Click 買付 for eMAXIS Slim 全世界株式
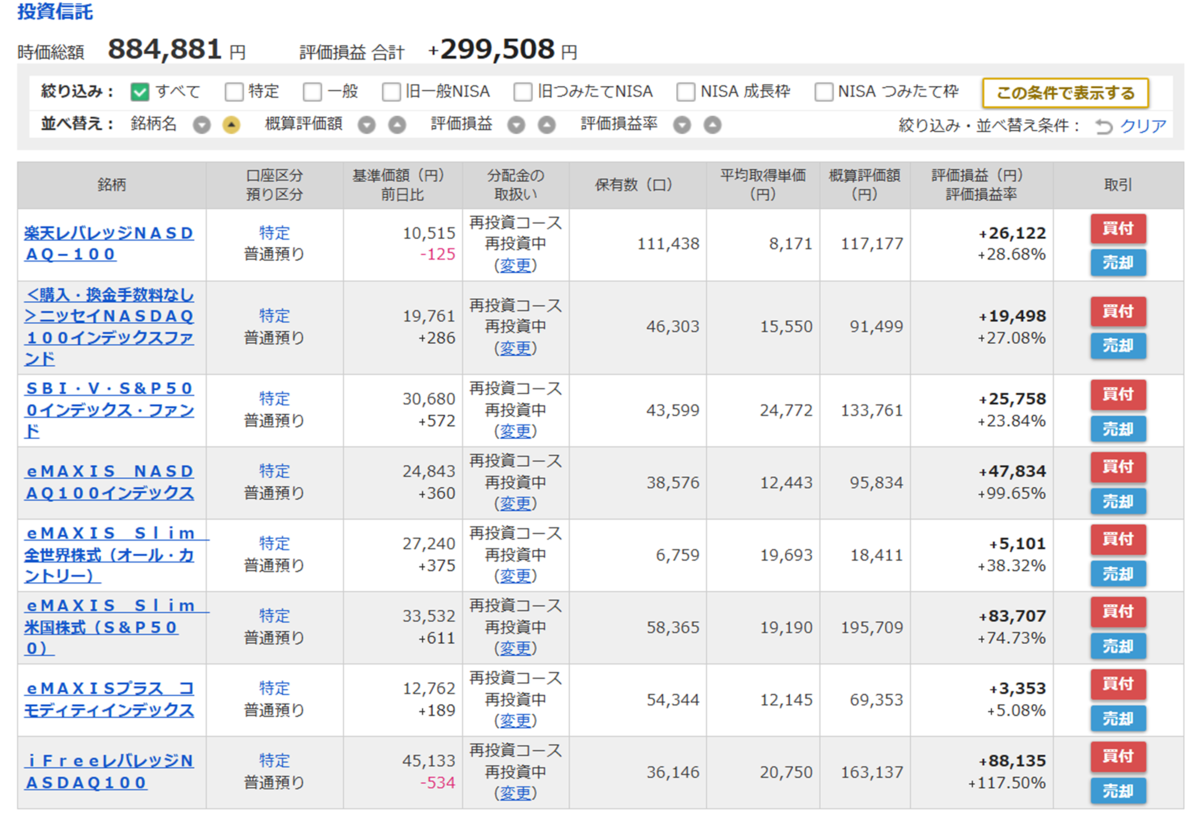The image size is (1200, 820). pyautogui.click(x=1118, y=539)
